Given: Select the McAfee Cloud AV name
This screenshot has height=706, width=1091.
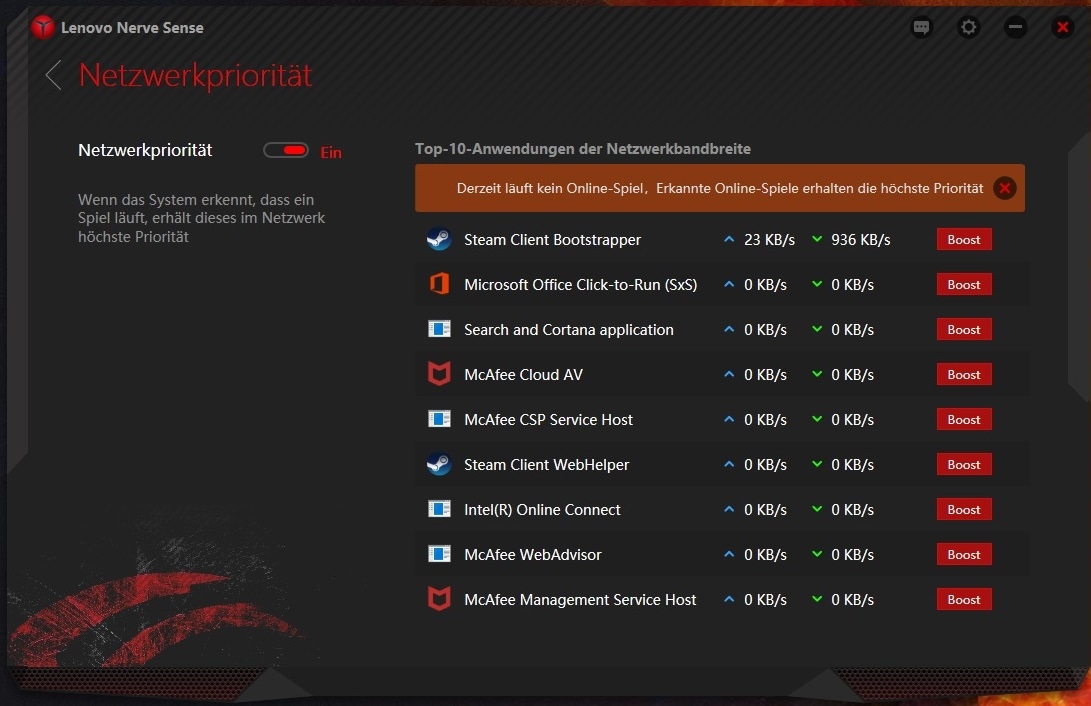Looking at the screenshot, I should pyautogui.click(x=523, y=375).
